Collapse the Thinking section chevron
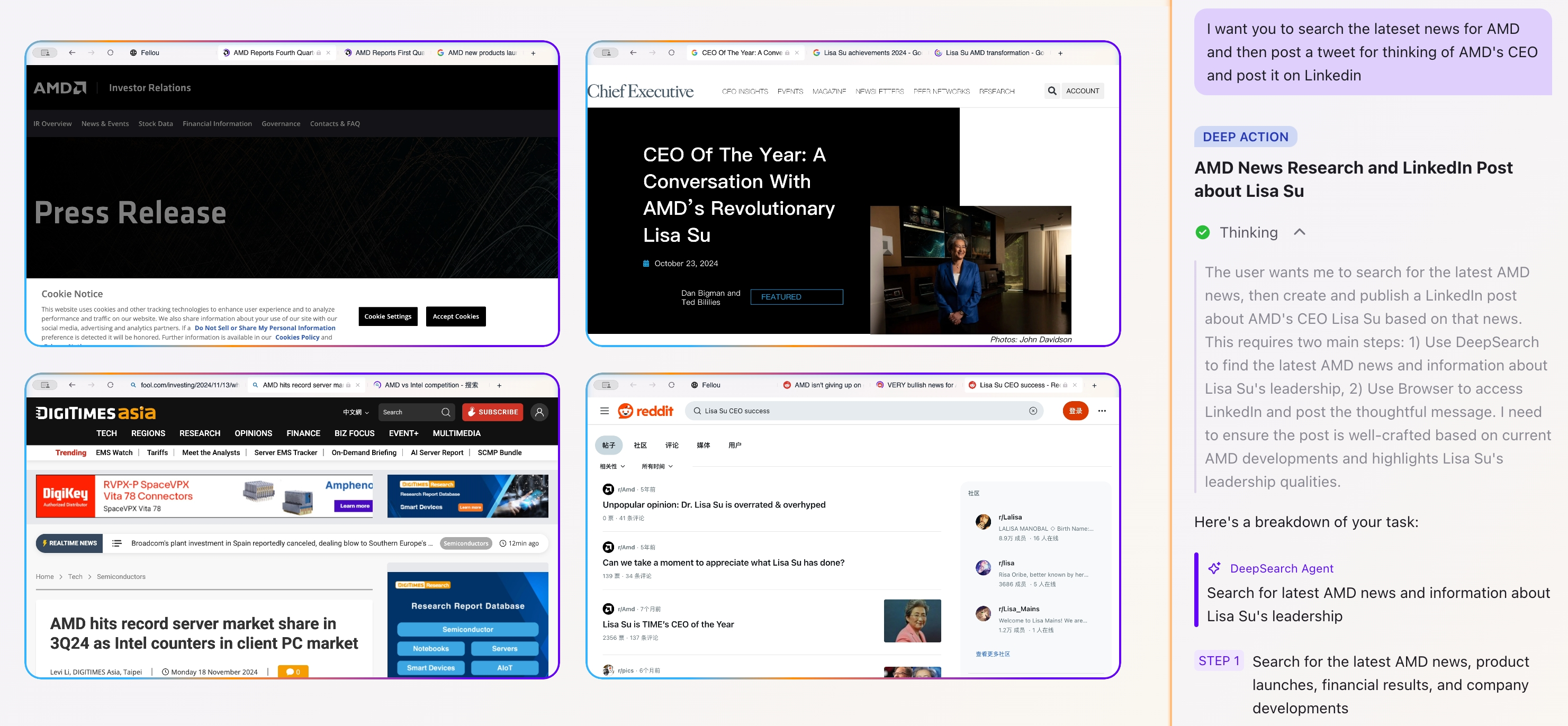The image size is (1568, 726). click(x=1300, y=232)
